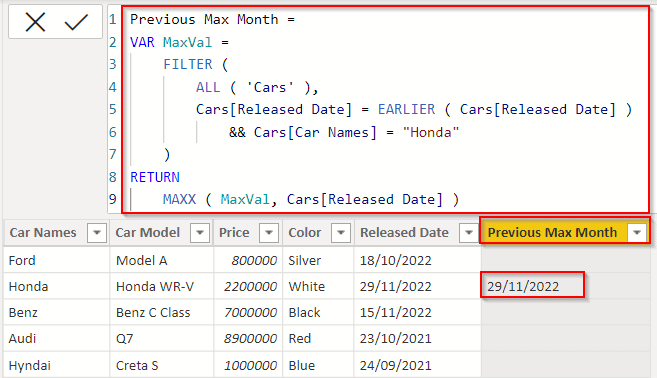Viewport: 657px width, 378px height.
Task: Click the Benz C Class cell
Action: point(162,312)
